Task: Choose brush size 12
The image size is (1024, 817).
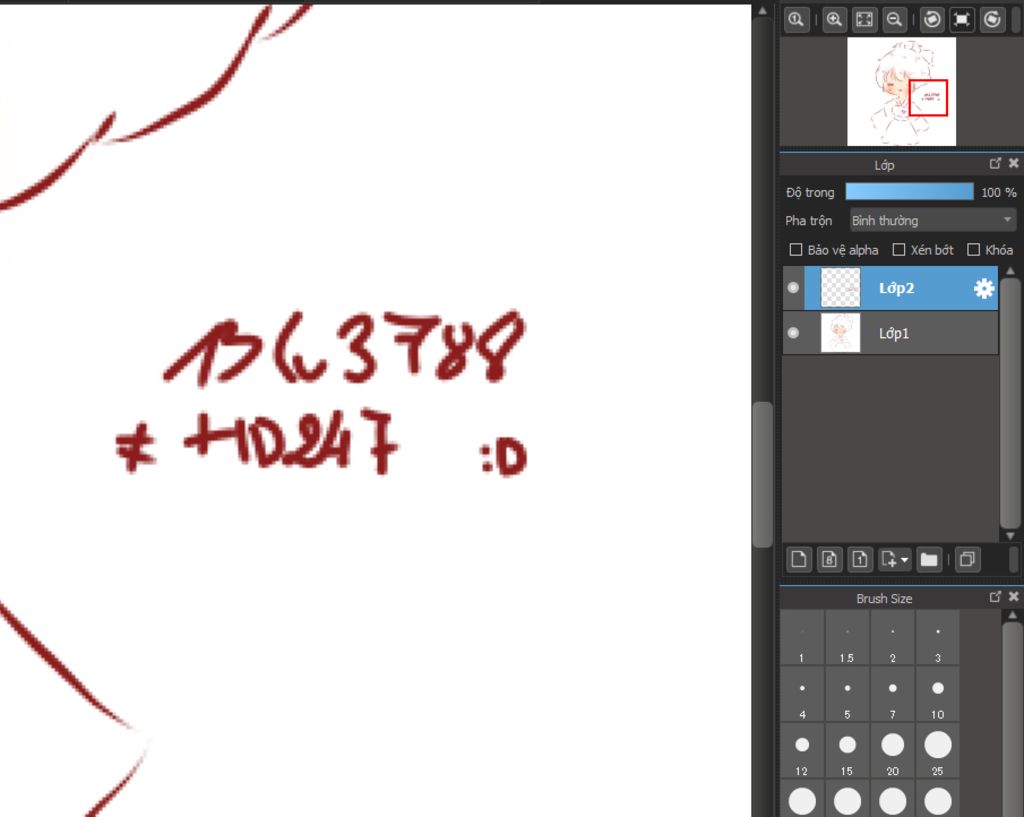Action: click(802, 751)
